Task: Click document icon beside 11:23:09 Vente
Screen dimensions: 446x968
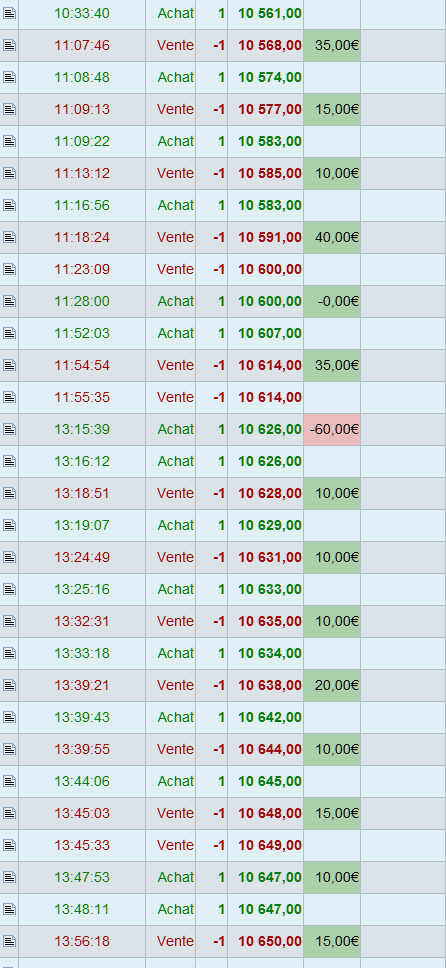Action: 9,269
